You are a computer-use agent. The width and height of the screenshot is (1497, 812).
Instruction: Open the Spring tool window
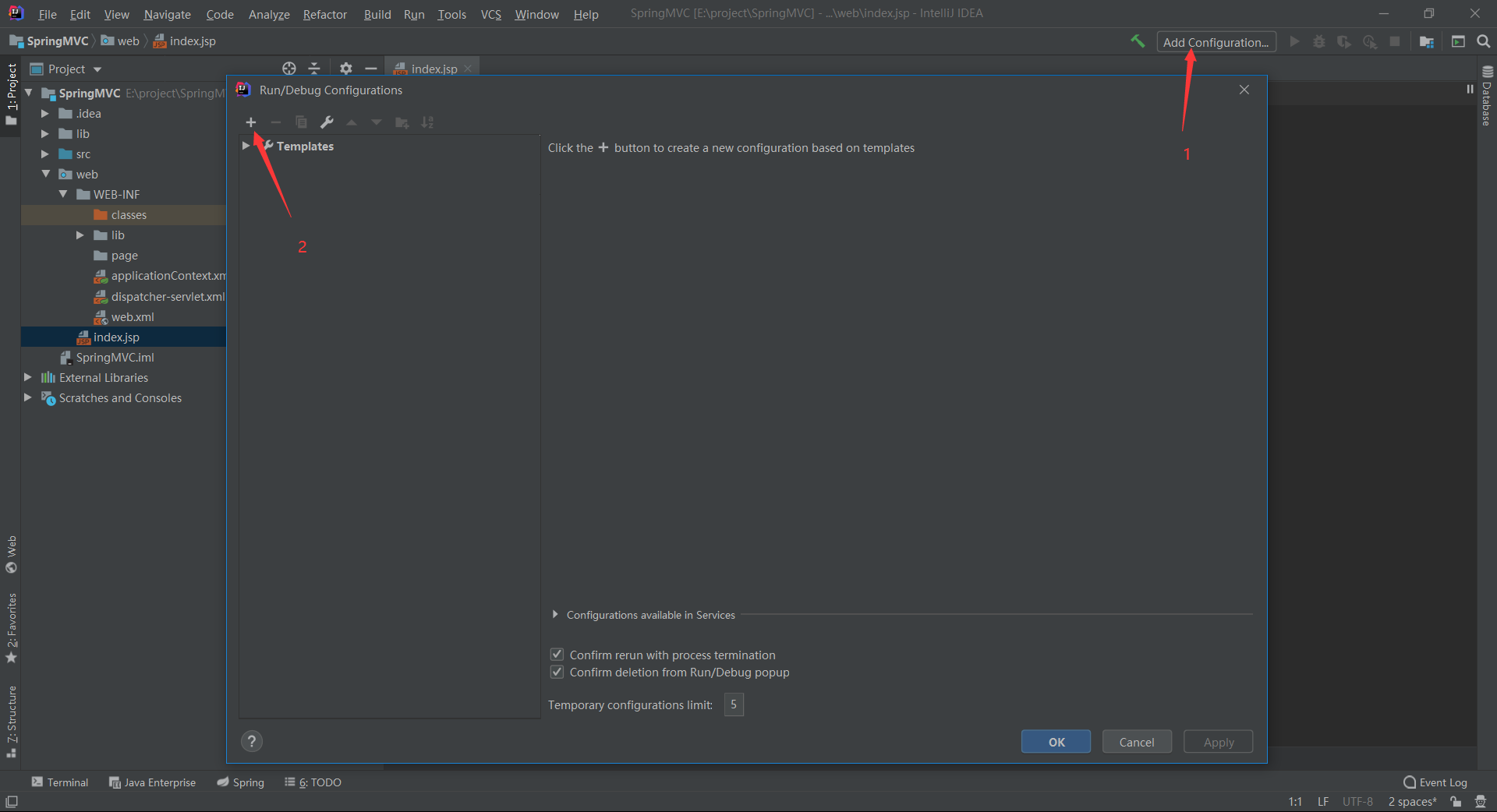pos(241,782)
